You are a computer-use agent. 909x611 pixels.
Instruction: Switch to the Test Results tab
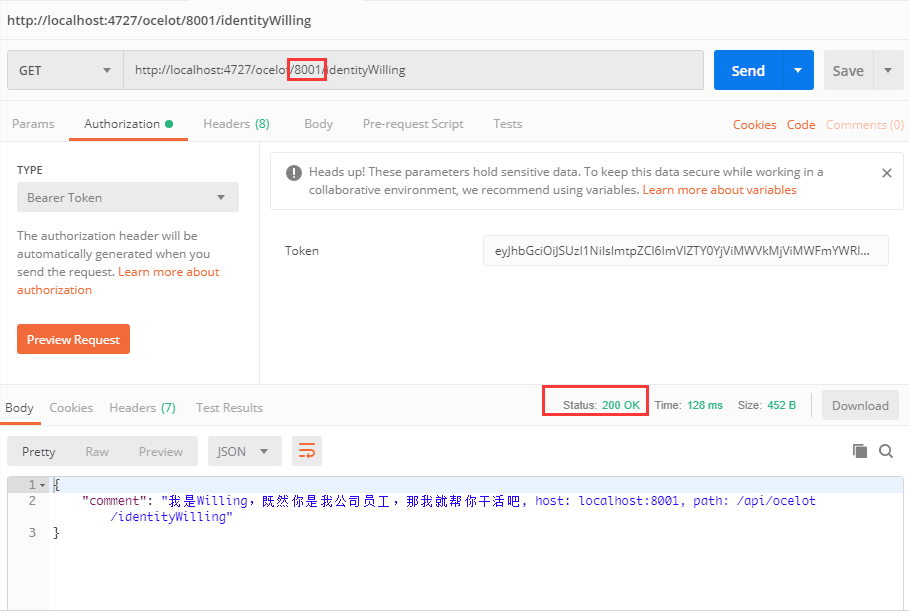pos(229,408)
